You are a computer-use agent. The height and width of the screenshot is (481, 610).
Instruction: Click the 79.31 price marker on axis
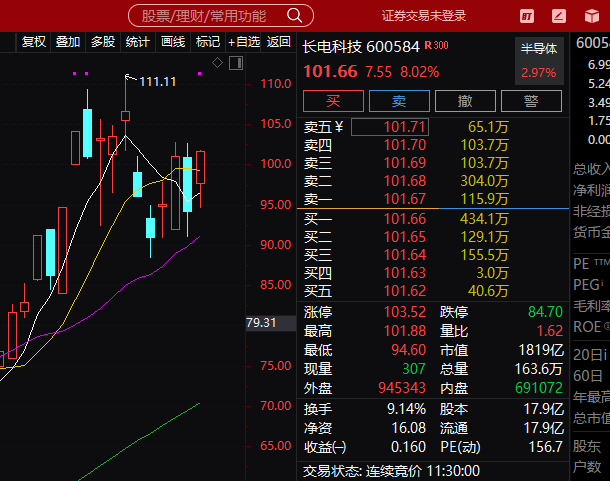[x=271, y=323]
